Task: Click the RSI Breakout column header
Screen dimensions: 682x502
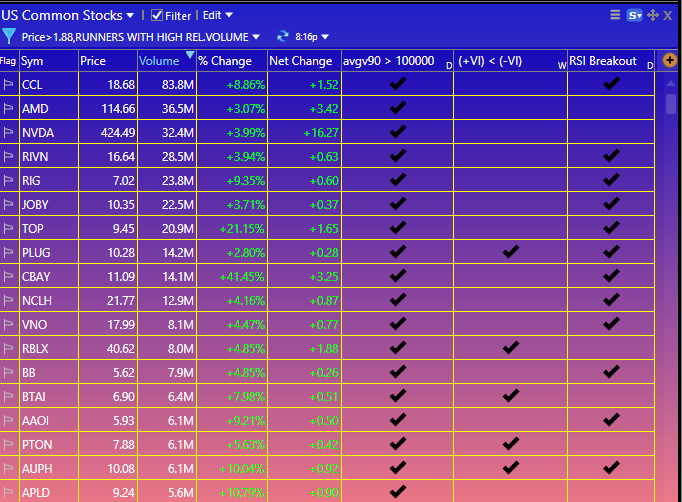Action: [611, 61]
